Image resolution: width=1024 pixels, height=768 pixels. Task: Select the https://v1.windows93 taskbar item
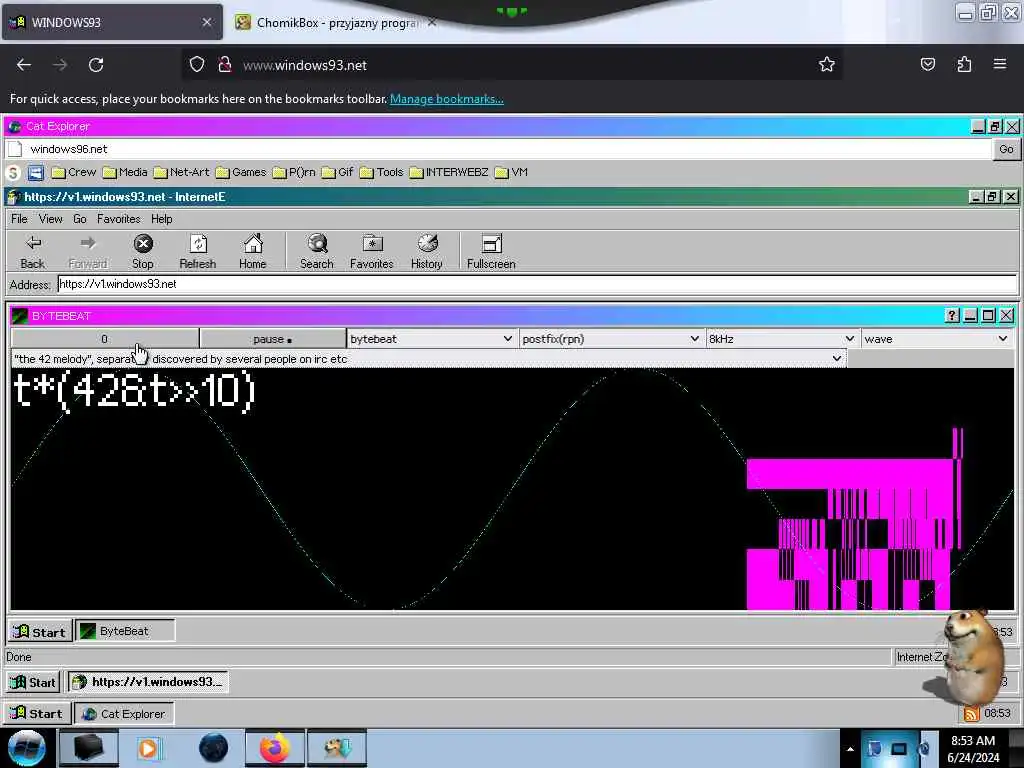(148, 682)
